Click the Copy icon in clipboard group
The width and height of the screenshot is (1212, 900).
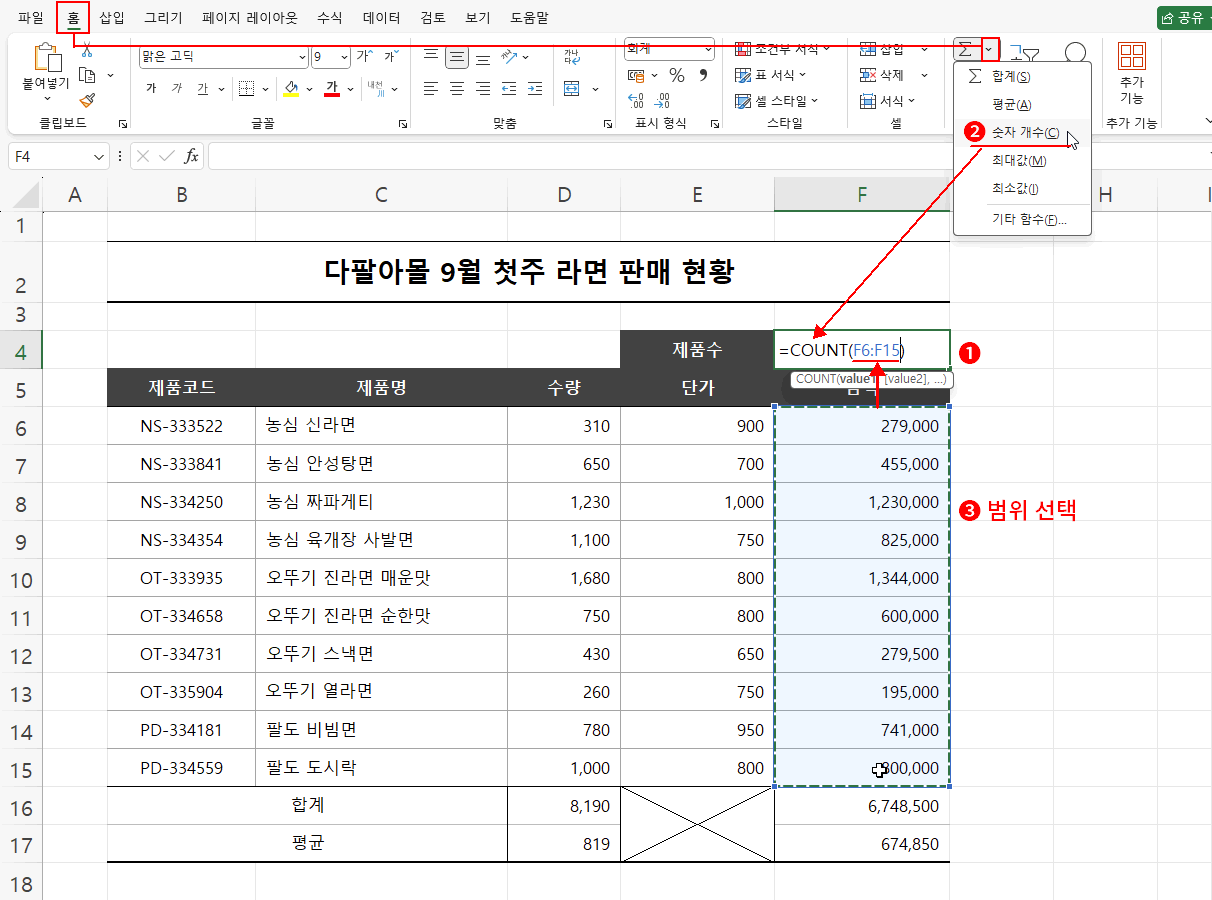point(87,75)
